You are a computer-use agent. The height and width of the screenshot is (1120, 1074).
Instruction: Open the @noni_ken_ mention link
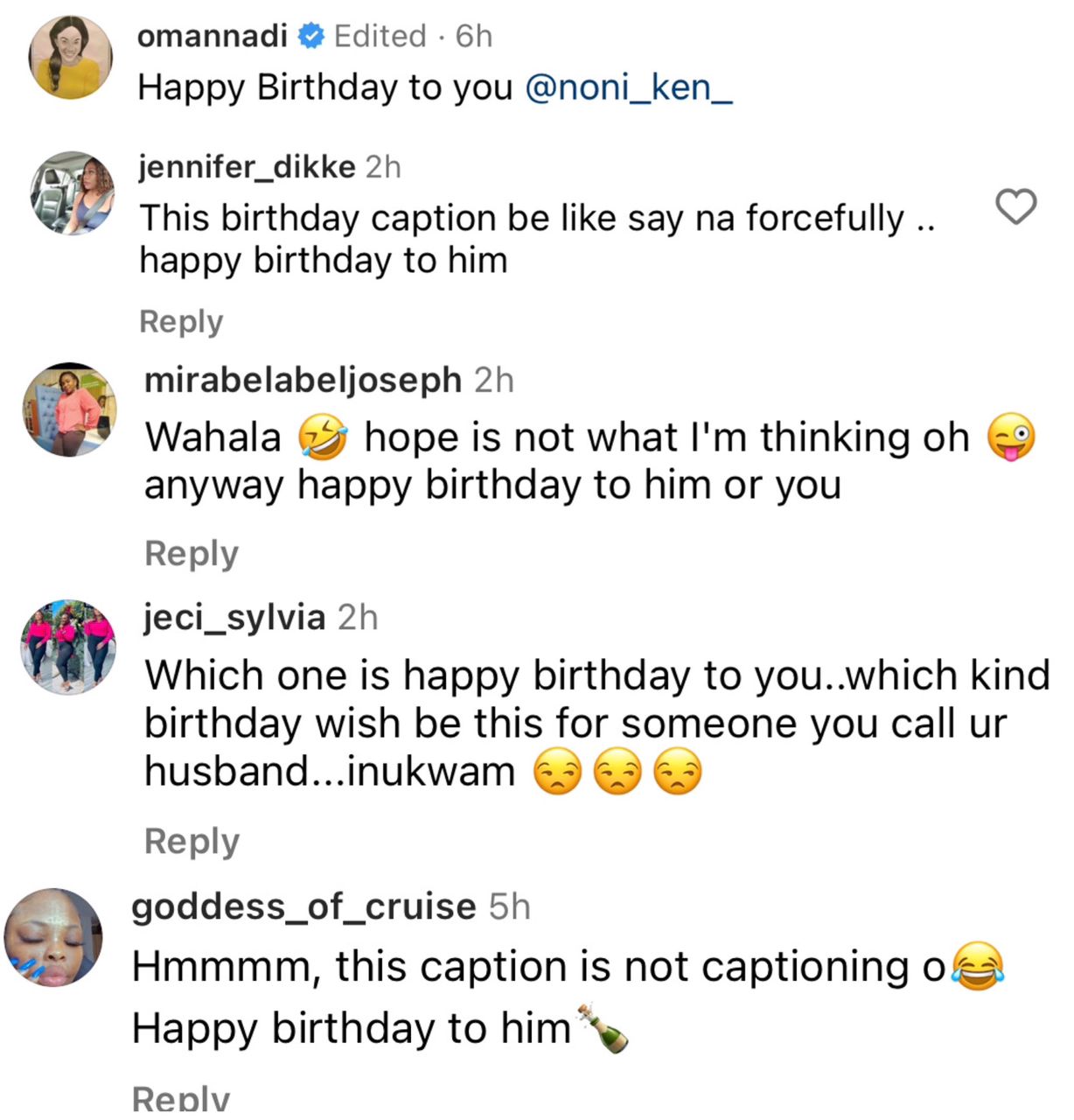(628, 87)
